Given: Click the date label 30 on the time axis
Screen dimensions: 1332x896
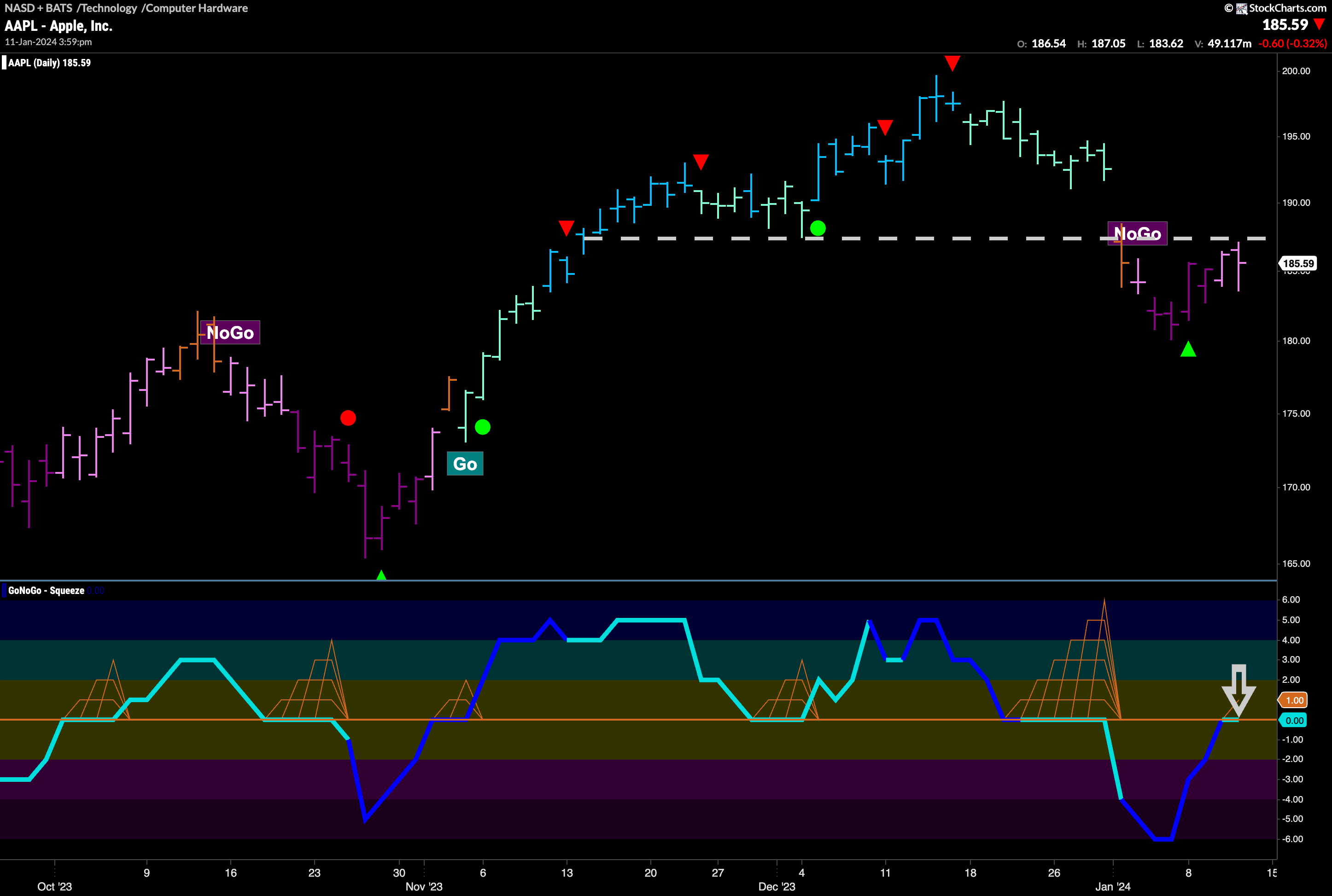Looking at the screenshot, I should point(399,873).
